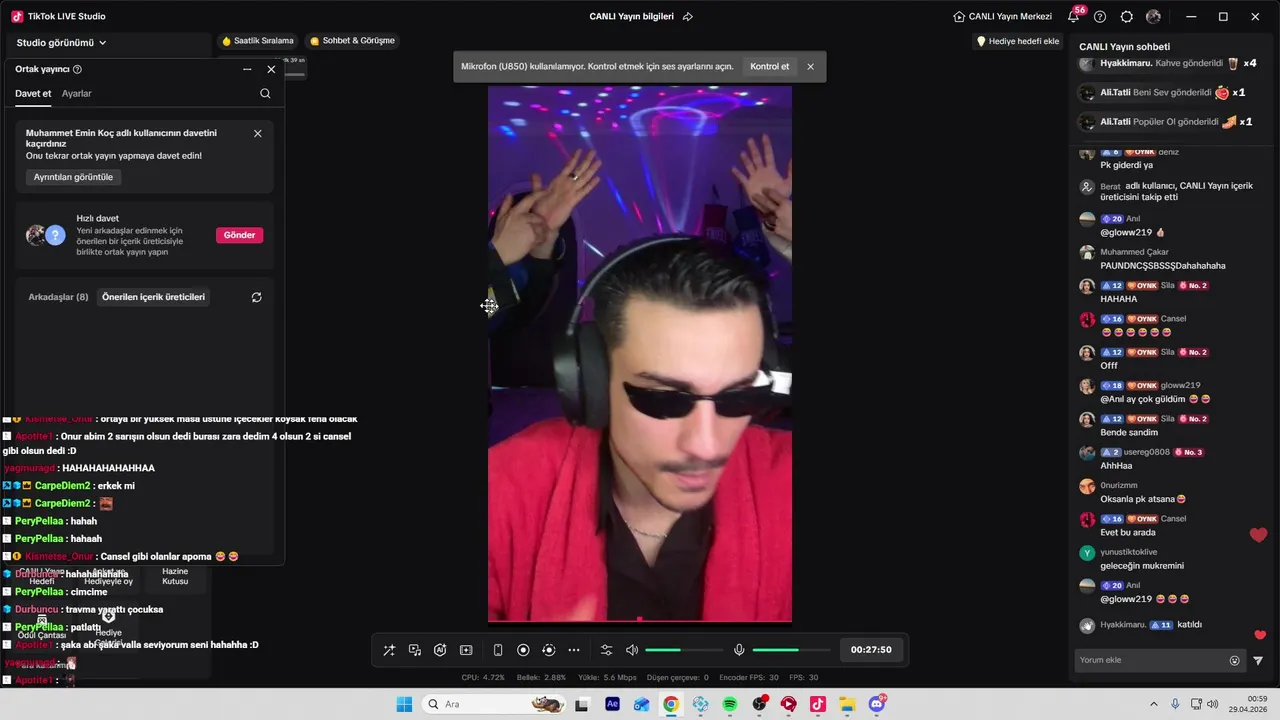The width and height of the screenshot is (1280, 720).
Task: Click Ayrıntıları görüntüle button
Action: pyautogui.click(x=73, y=177)
